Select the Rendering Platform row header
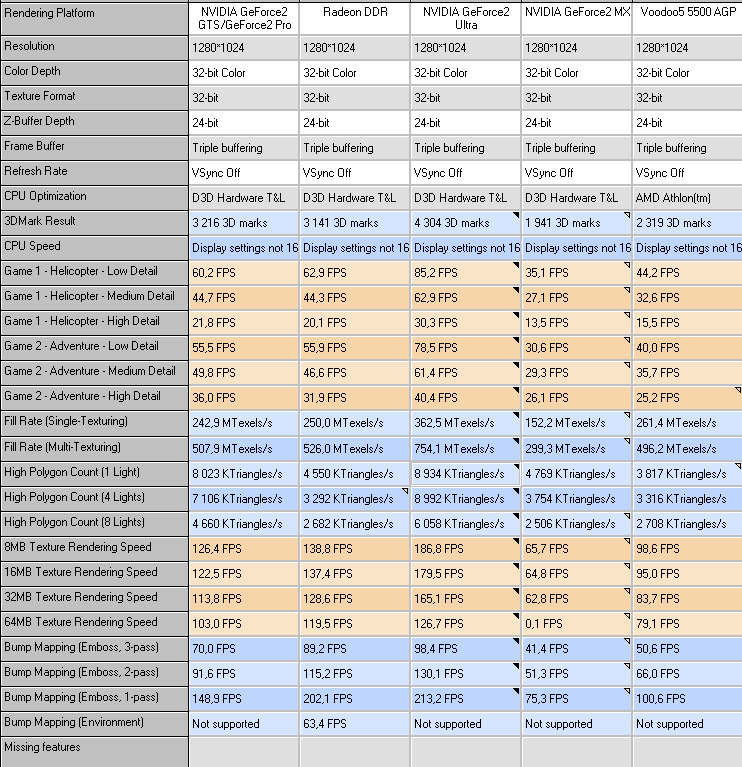The image size is (742, 767). (94, 18)
